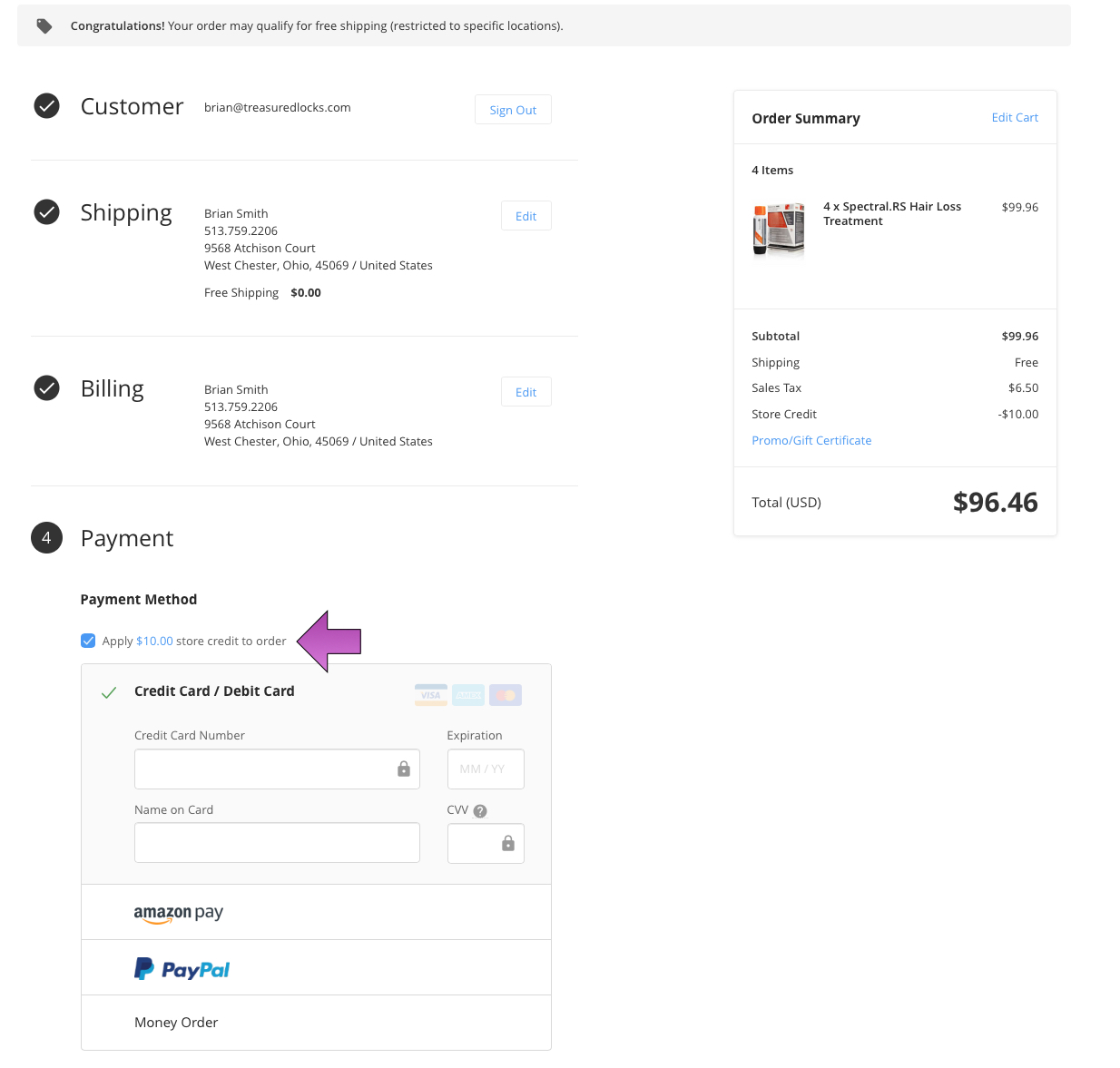This screenshot has height=1068, width=1120.
Task: Choose Amazon Pay as payment method
Action: point(179,913)
